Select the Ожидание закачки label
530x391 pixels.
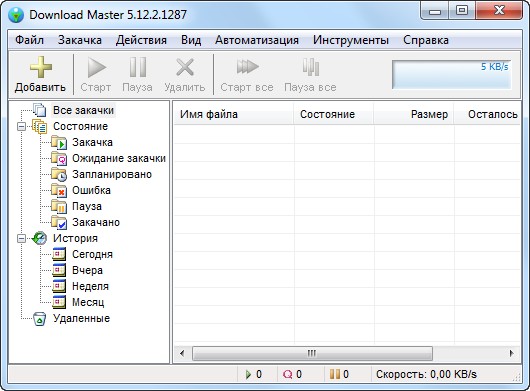click(119, 158)
